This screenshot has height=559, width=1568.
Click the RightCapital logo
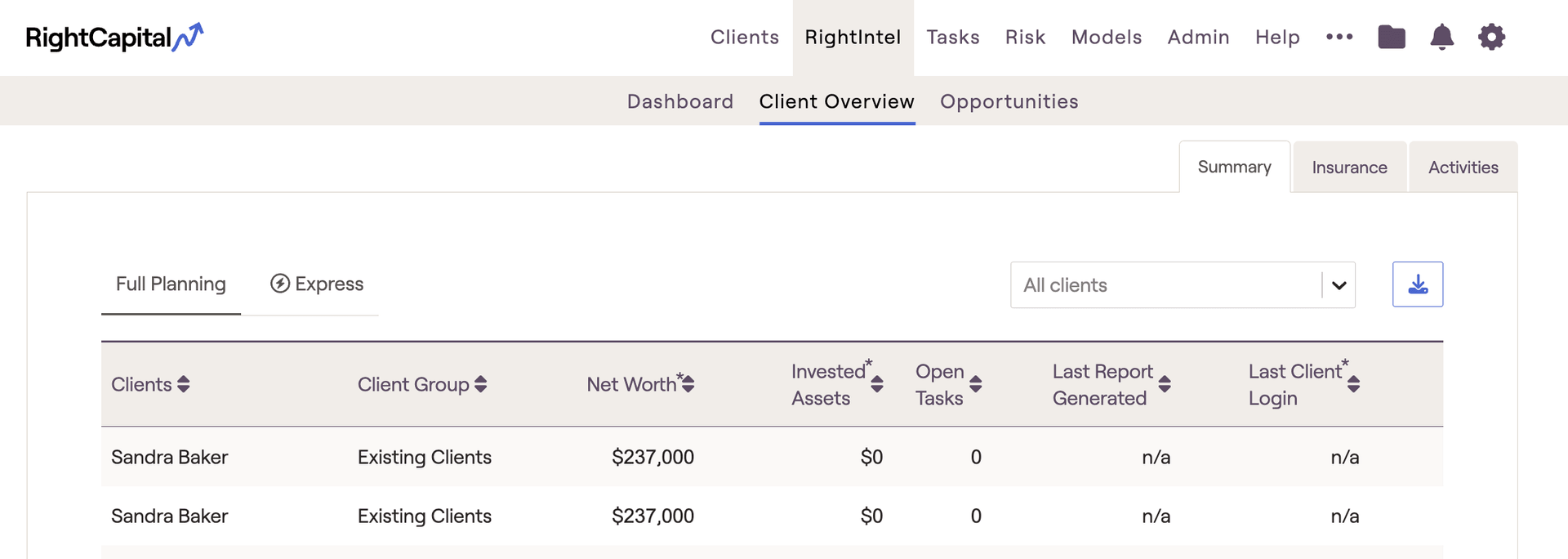[x=114, y=38]
